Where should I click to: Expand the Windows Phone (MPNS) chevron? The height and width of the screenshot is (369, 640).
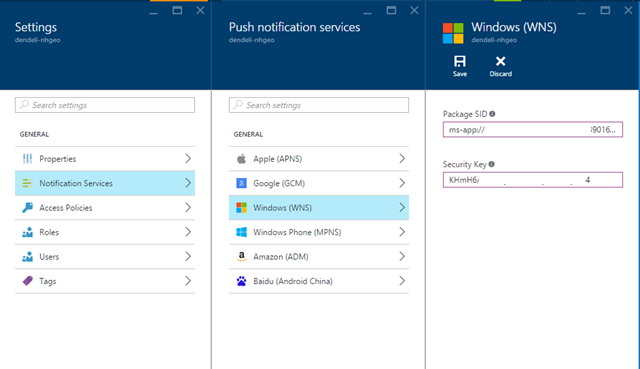click(x=402, y=232)
